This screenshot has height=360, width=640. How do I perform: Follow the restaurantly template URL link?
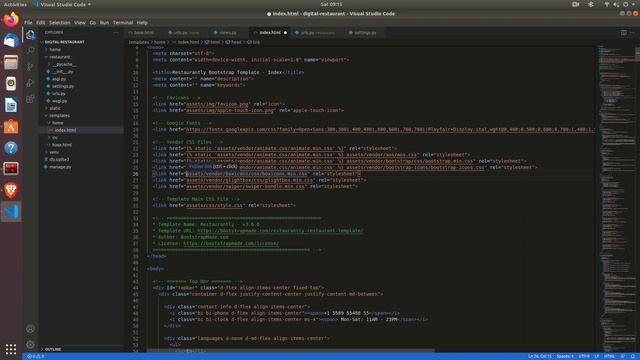(280, 231)
